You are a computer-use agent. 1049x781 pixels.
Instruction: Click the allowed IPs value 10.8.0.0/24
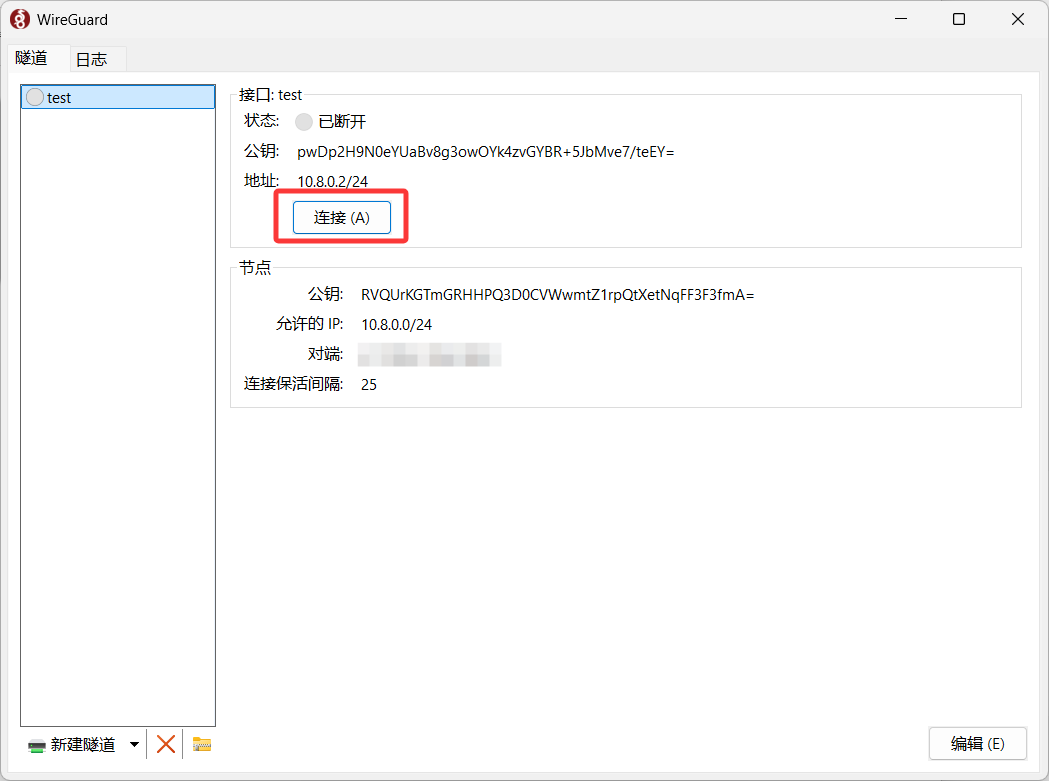click(x=397, y=325)
